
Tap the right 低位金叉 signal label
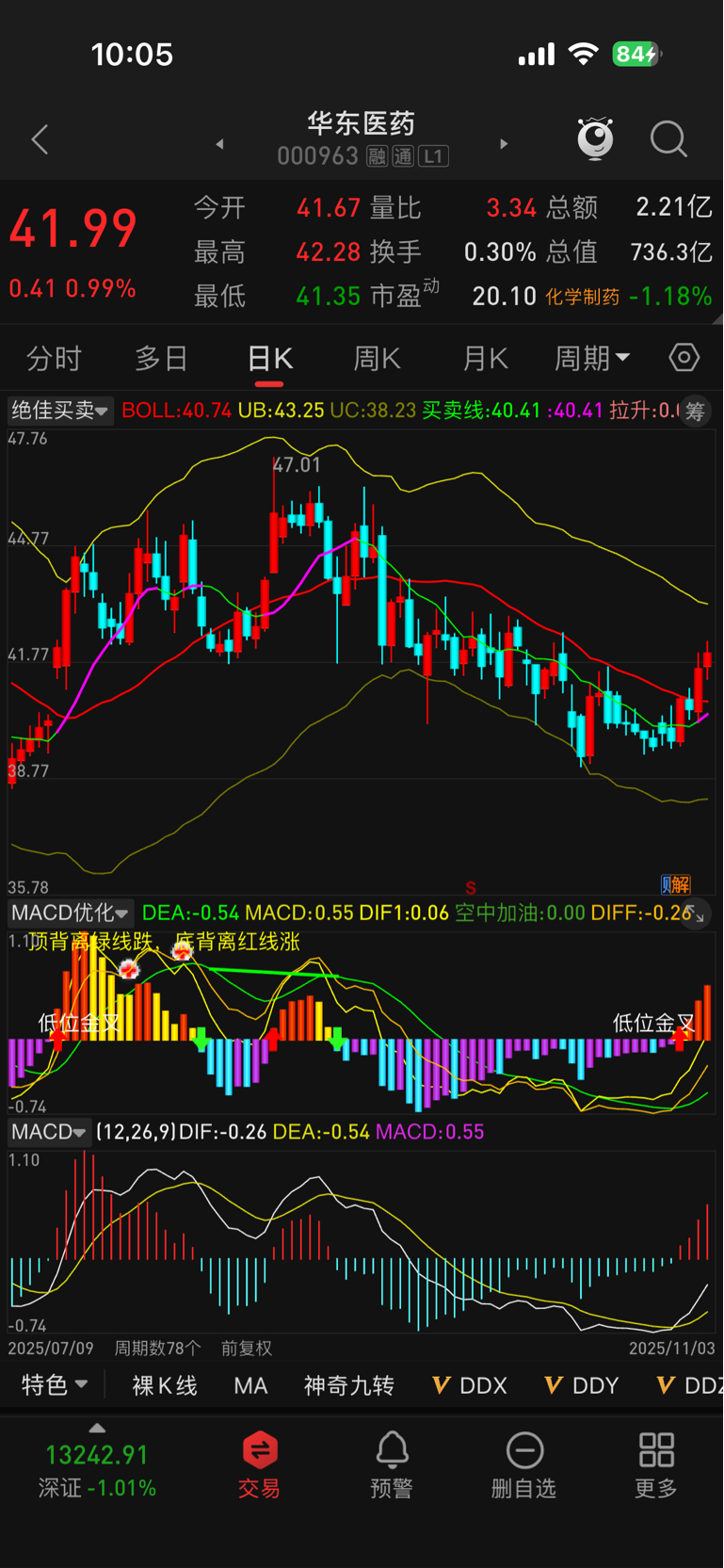[654, 1023]
